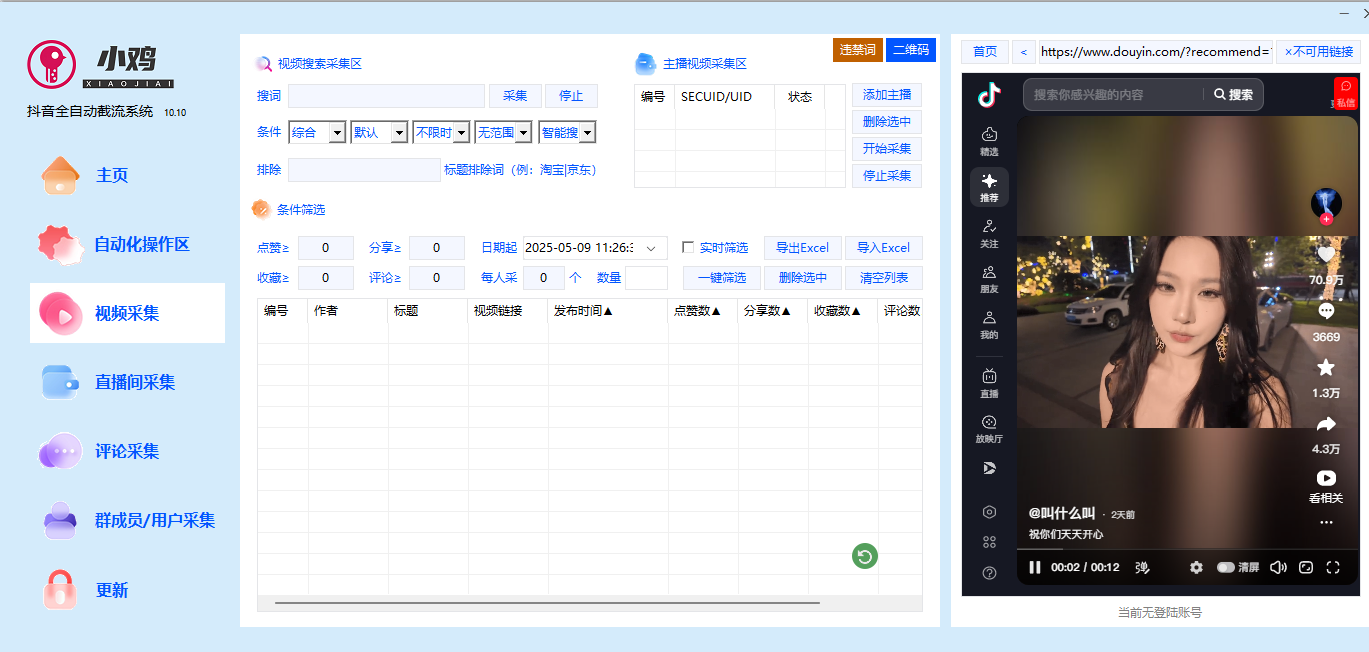Click the 导出Excel button
The height and width of the screenshot is (652, 1369).
pyautogui.click(x=802, y=247)
